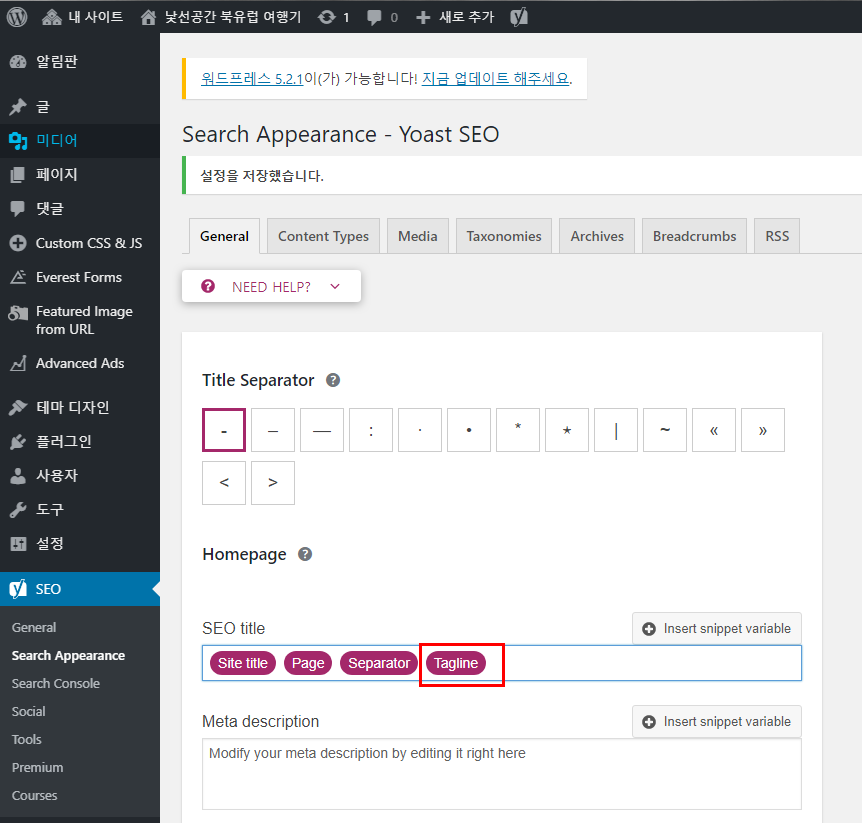Open 테마 디자인 appearance menu
862x823 pixels.
80,407
